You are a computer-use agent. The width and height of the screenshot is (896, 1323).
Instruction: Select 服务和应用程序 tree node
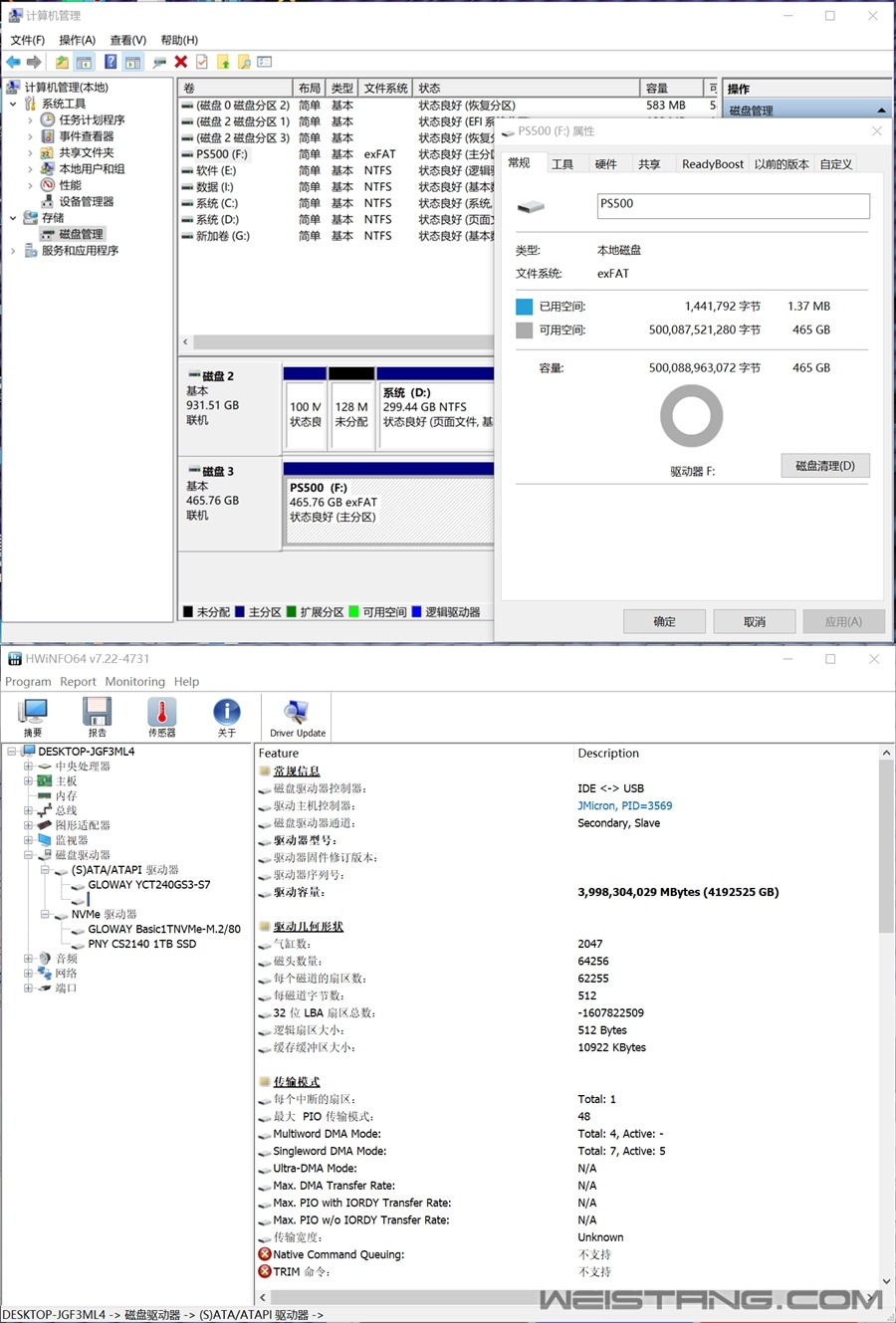tap(80, 251)
